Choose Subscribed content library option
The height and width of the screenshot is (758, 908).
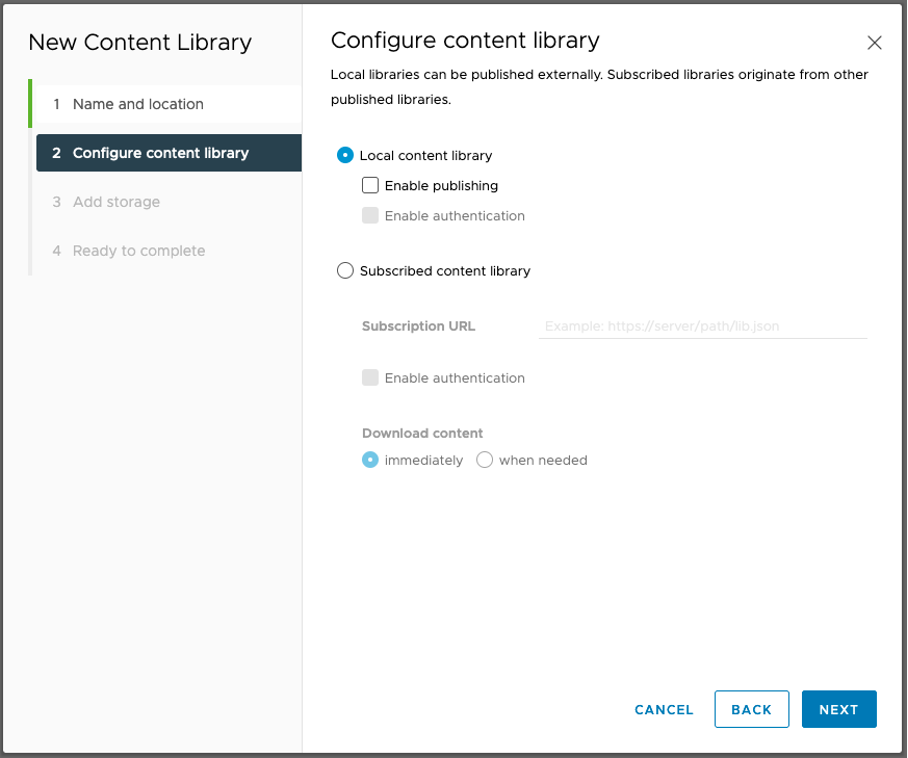pyautogui.click(x=345, y=270)
